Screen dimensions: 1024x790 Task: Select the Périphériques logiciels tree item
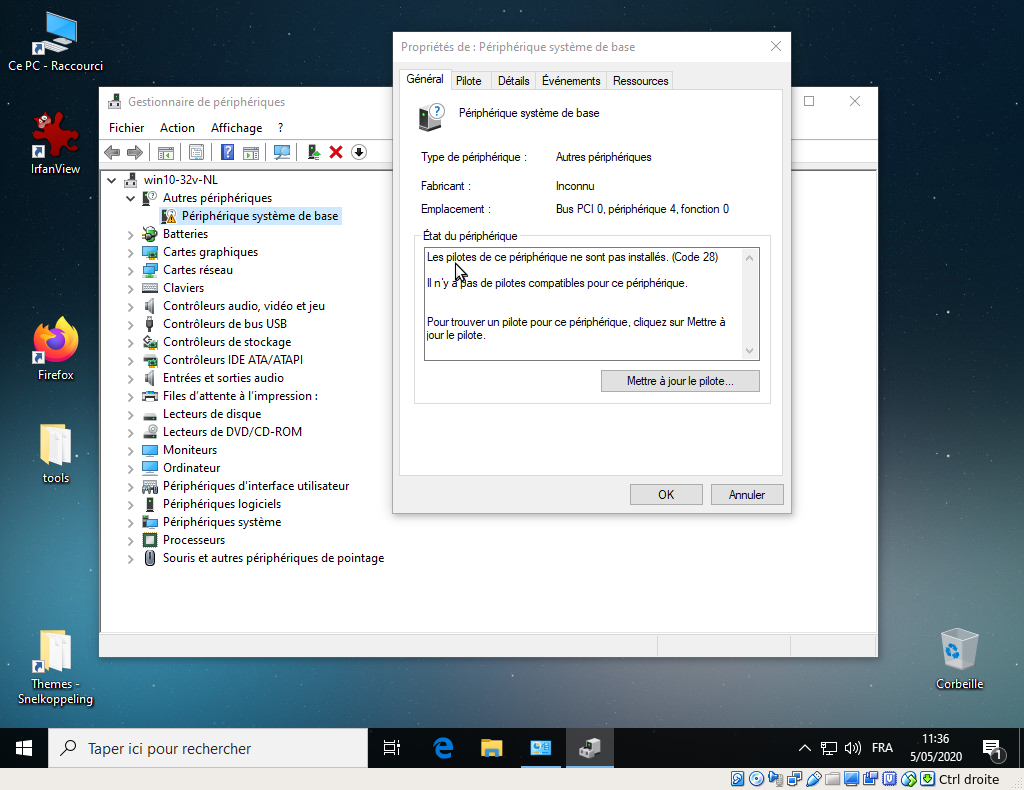tap(221, 504)
